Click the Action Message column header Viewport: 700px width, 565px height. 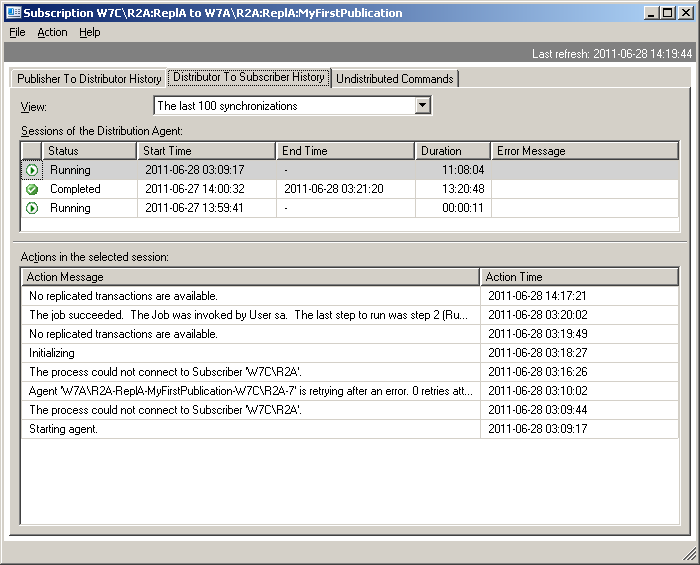click(x=250, y=277)
